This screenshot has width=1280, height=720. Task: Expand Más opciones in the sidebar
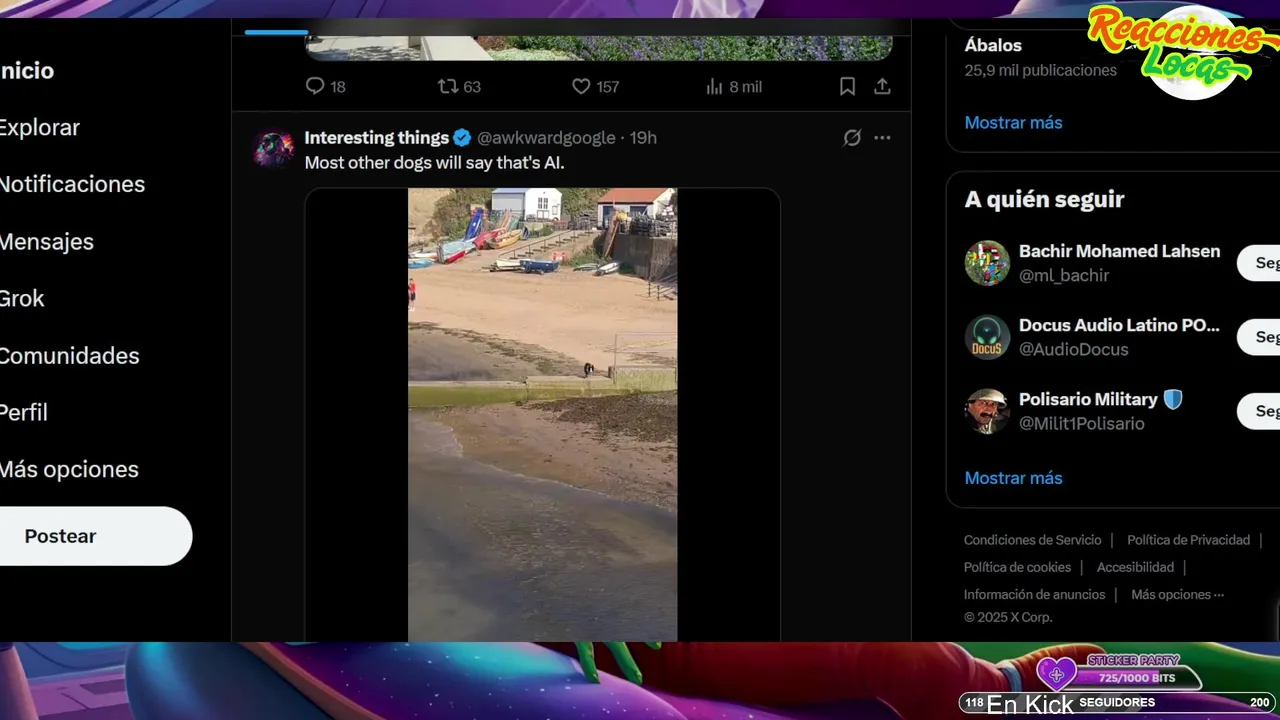[69, 470]
